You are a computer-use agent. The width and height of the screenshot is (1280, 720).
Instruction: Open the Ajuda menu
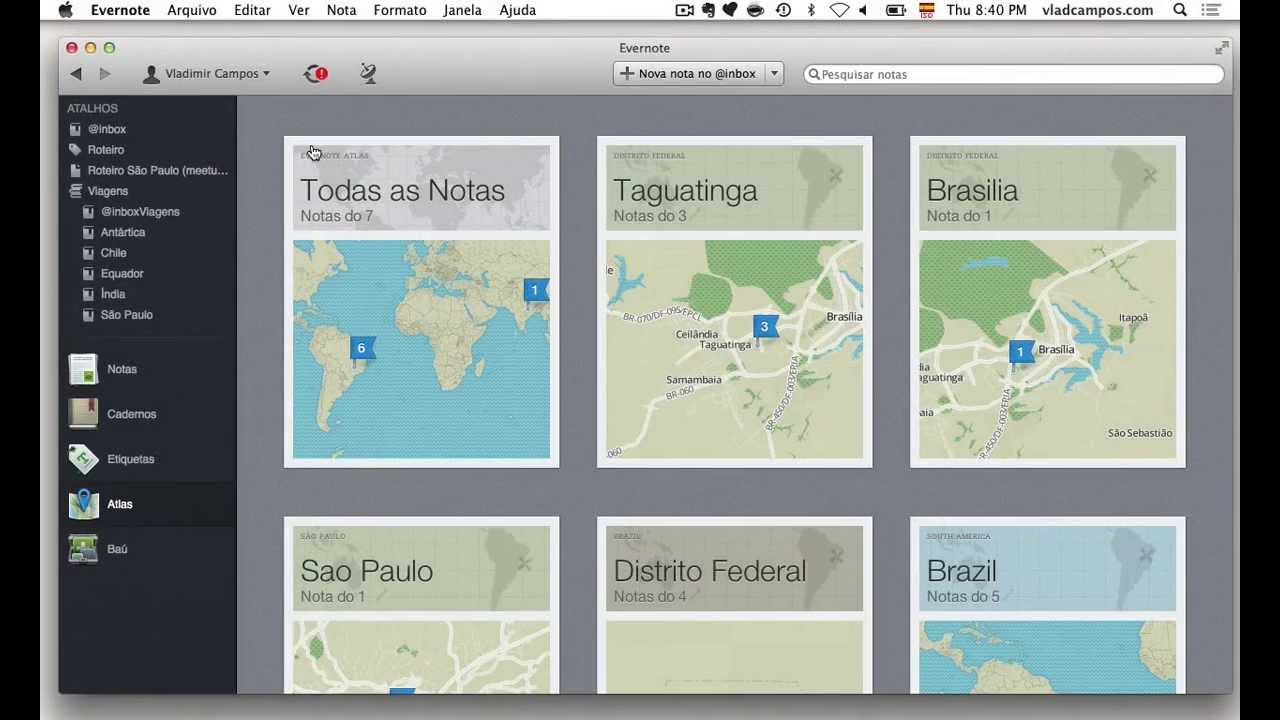click(518, 10)
